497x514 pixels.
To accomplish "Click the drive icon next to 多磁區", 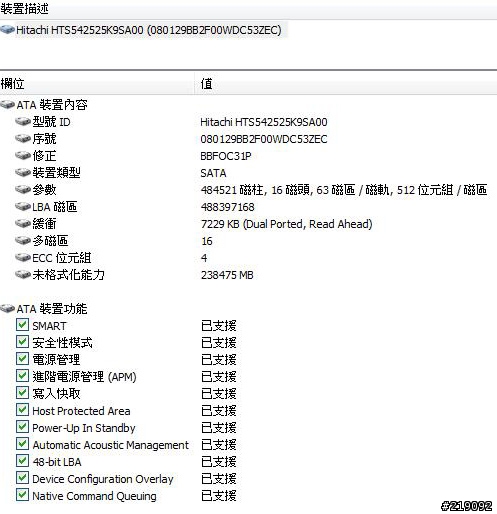I will click(x=23, y=241).
